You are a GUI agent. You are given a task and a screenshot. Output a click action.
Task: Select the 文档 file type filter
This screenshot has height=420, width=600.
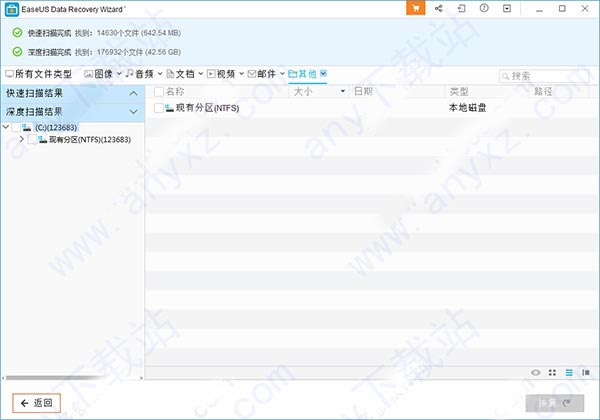[x=181, y=74]
